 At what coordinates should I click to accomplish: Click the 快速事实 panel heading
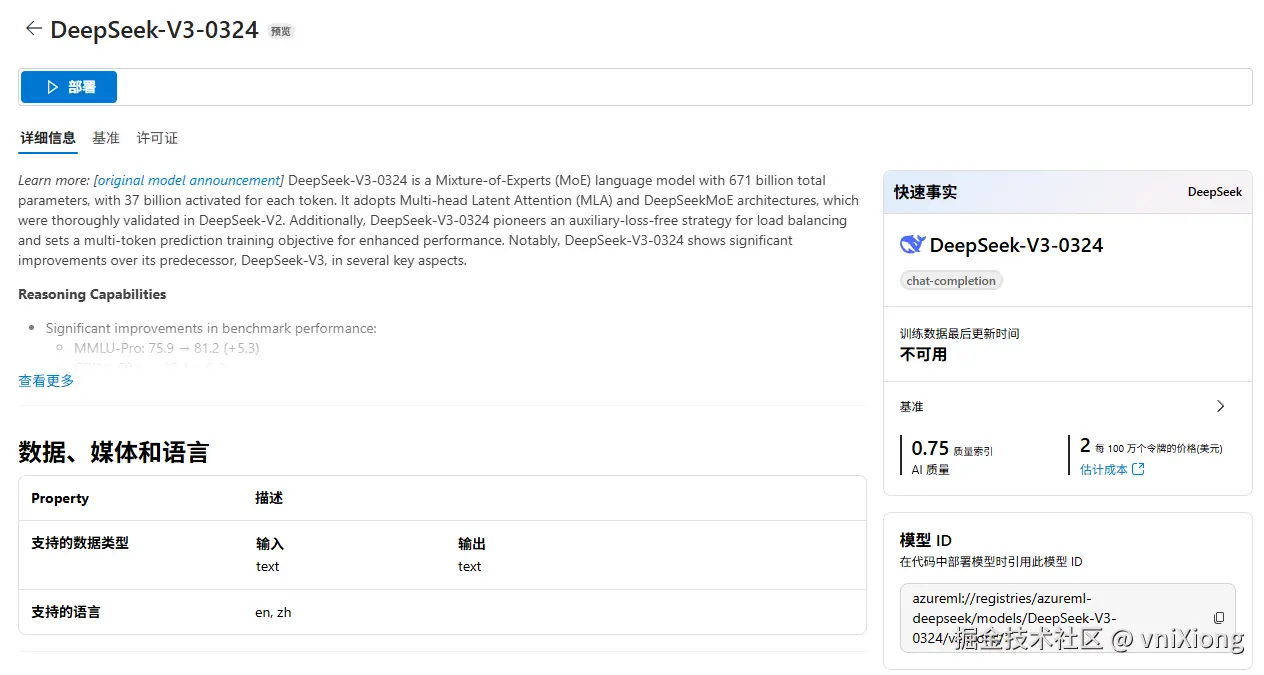click(x=925, y=192)
